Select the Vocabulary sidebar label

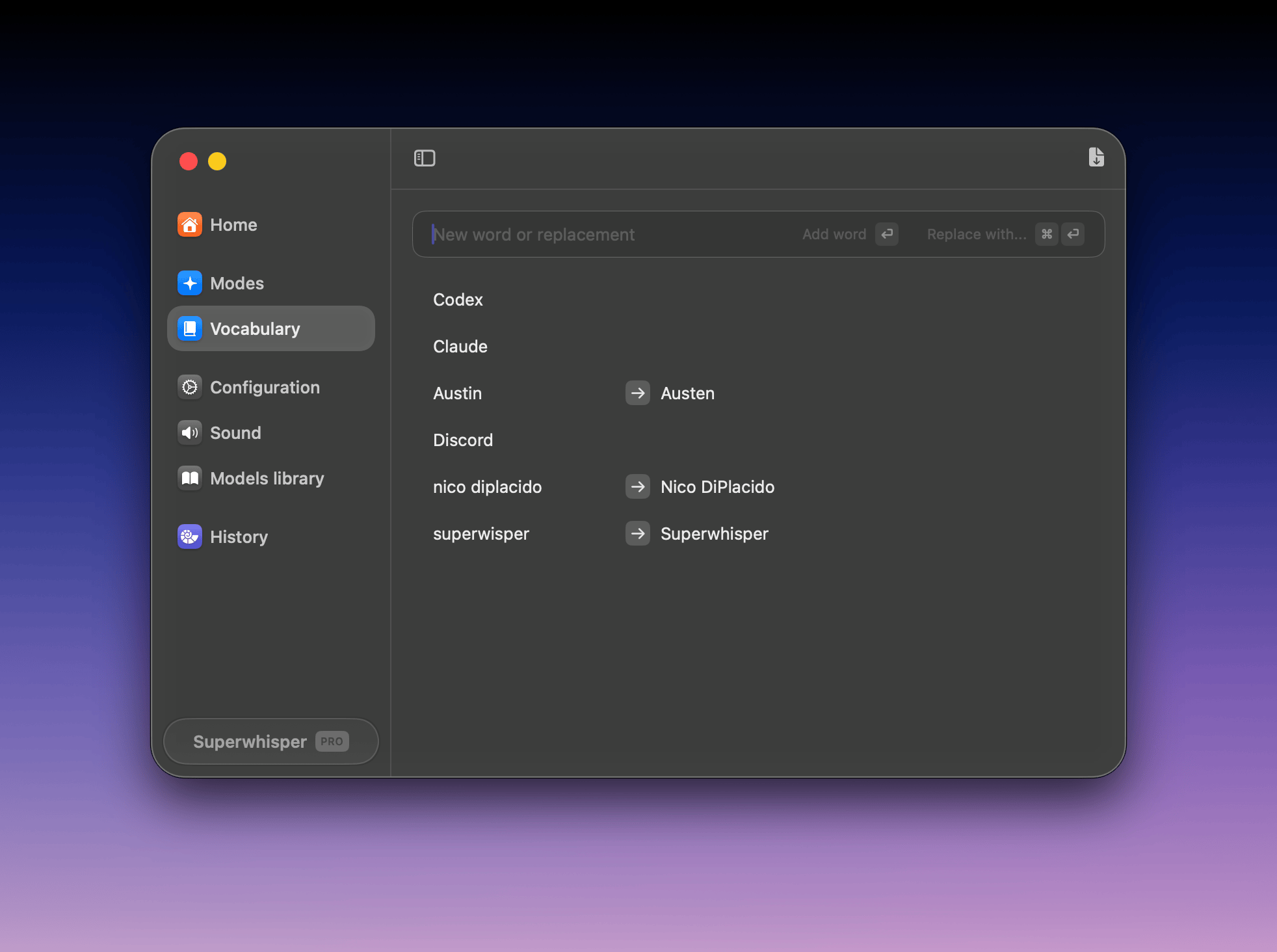point(256,329)
